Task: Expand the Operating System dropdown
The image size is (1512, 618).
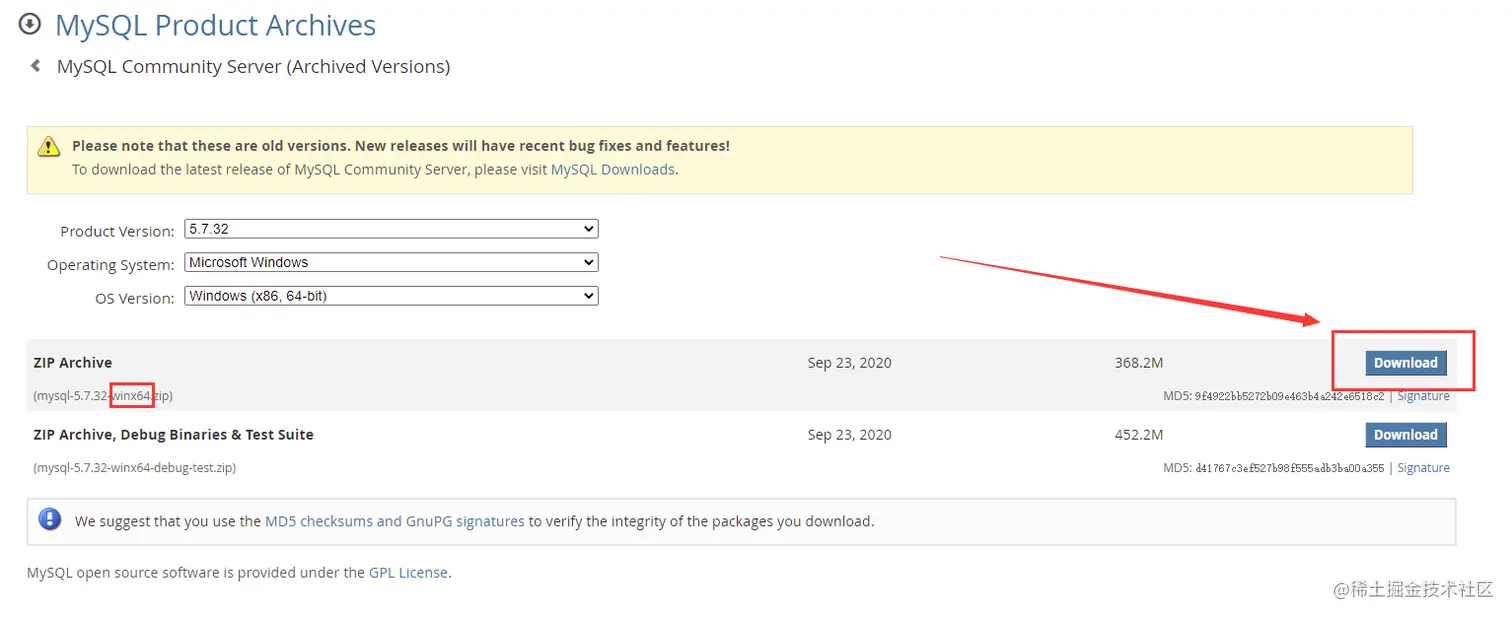Action: (x=391, y=263)
